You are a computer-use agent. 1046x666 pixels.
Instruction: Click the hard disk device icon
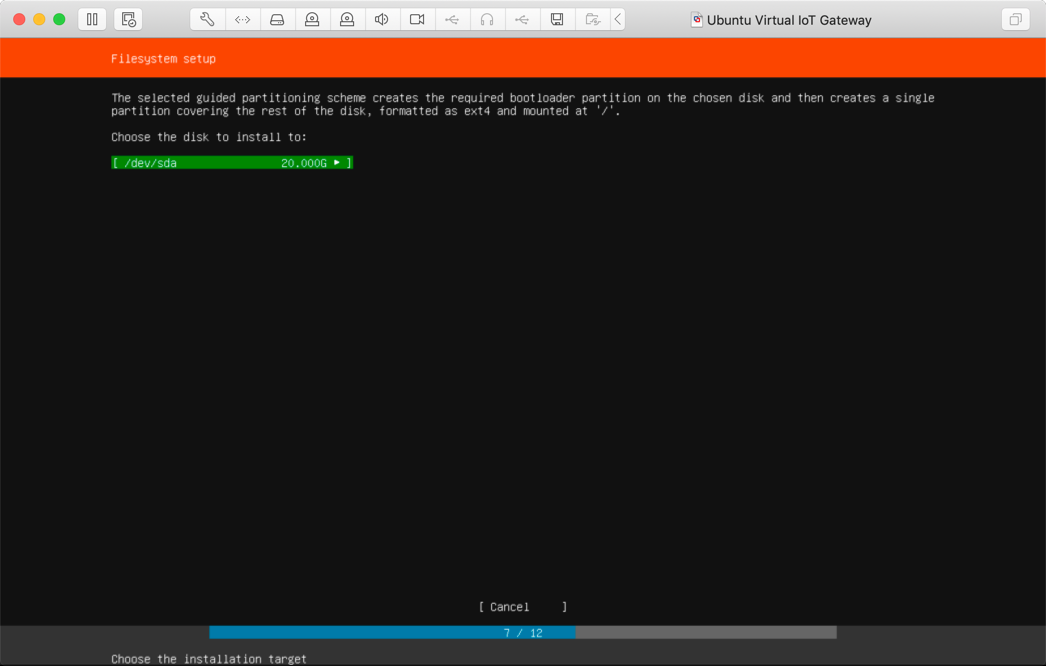coord(277,19)
